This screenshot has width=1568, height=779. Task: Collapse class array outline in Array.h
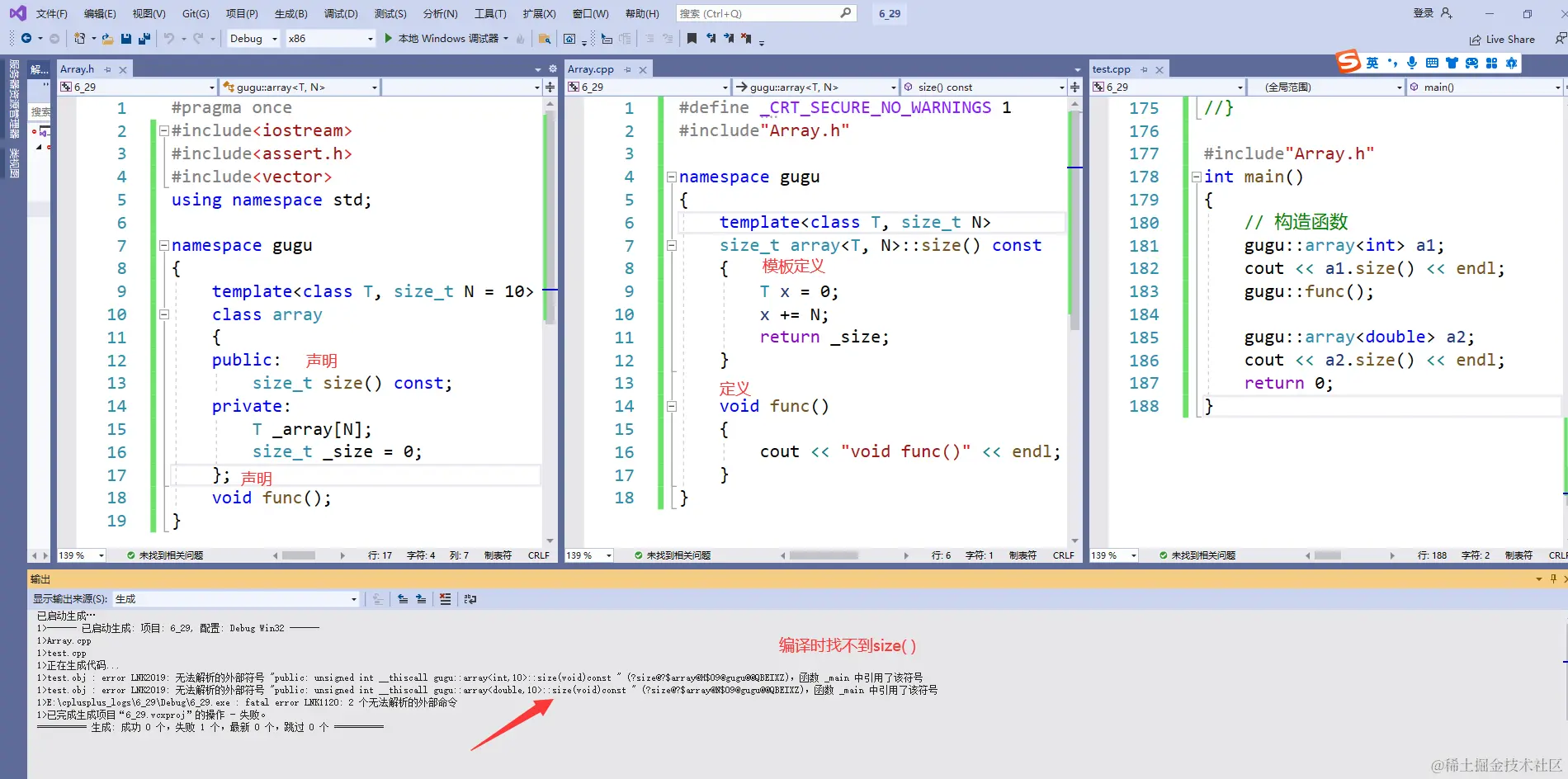pyautogui.click(x=164, y=314)
